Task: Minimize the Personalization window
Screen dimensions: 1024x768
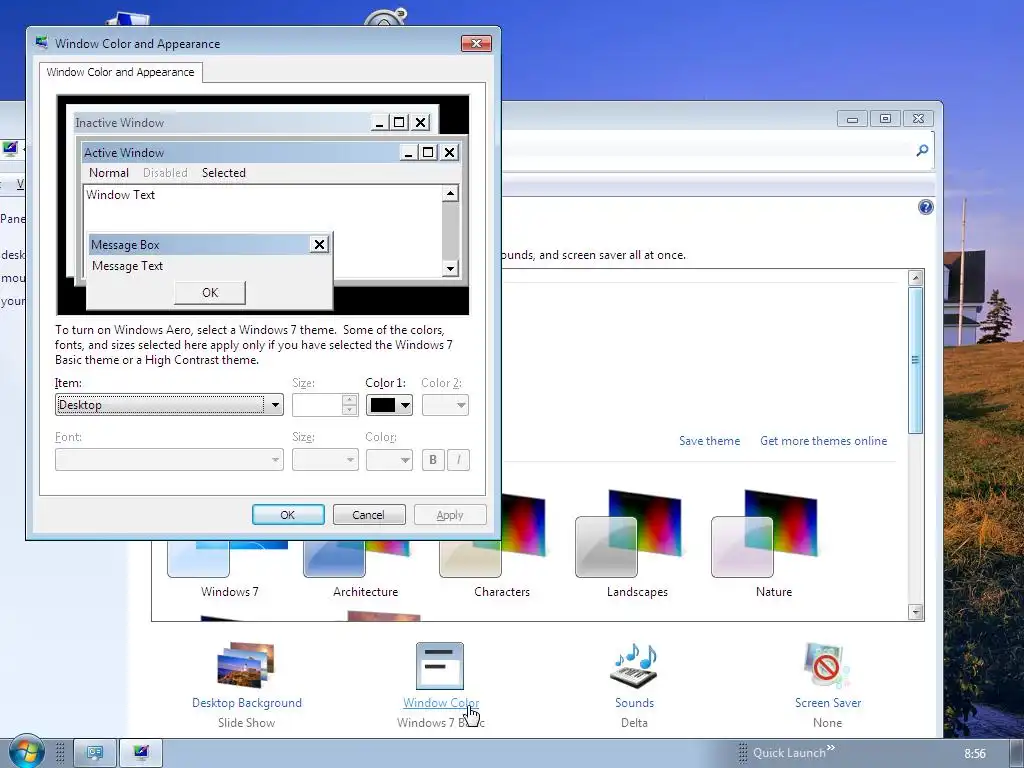Action: coord(852,119)
